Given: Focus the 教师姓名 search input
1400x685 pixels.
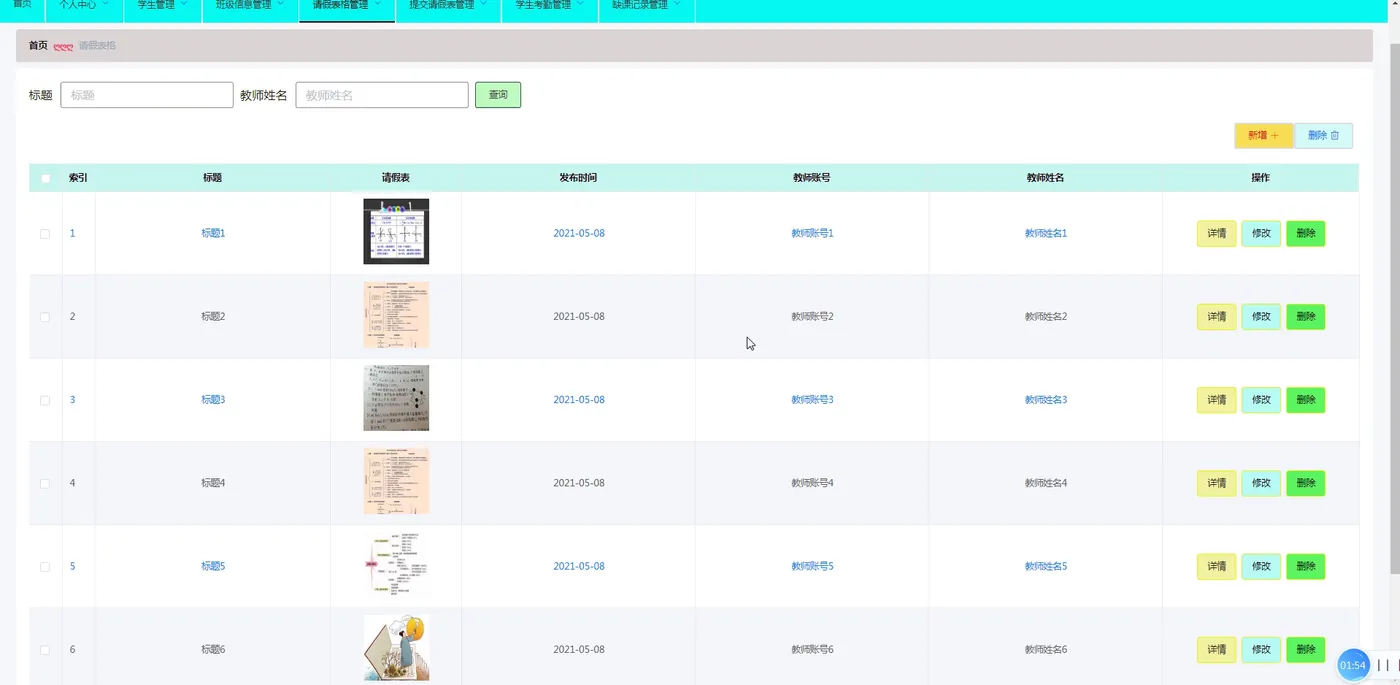Looking at the screenshot, I should [x=382, y=95].
